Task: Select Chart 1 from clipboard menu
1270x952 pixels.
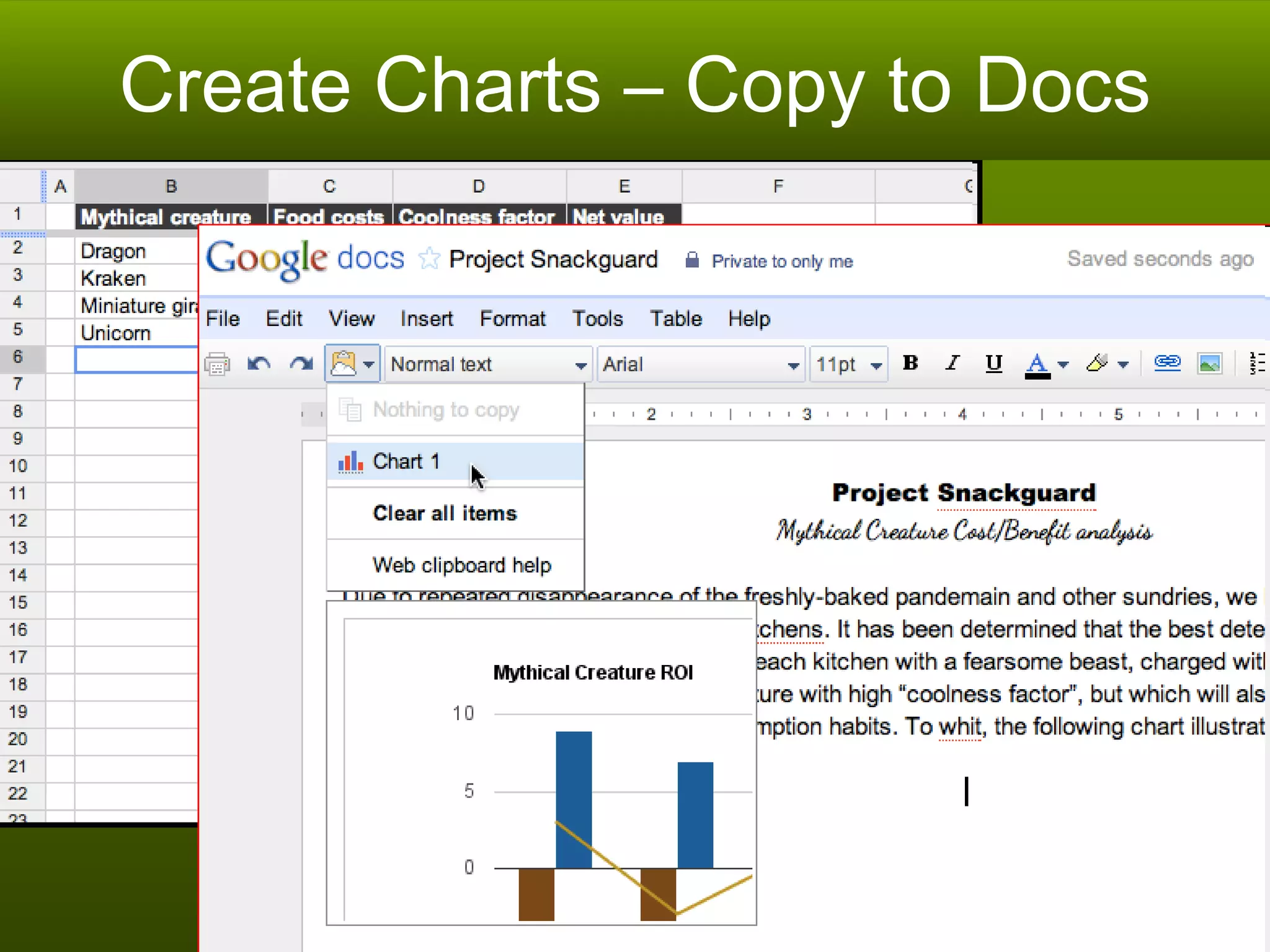Action: coord(455,462)
